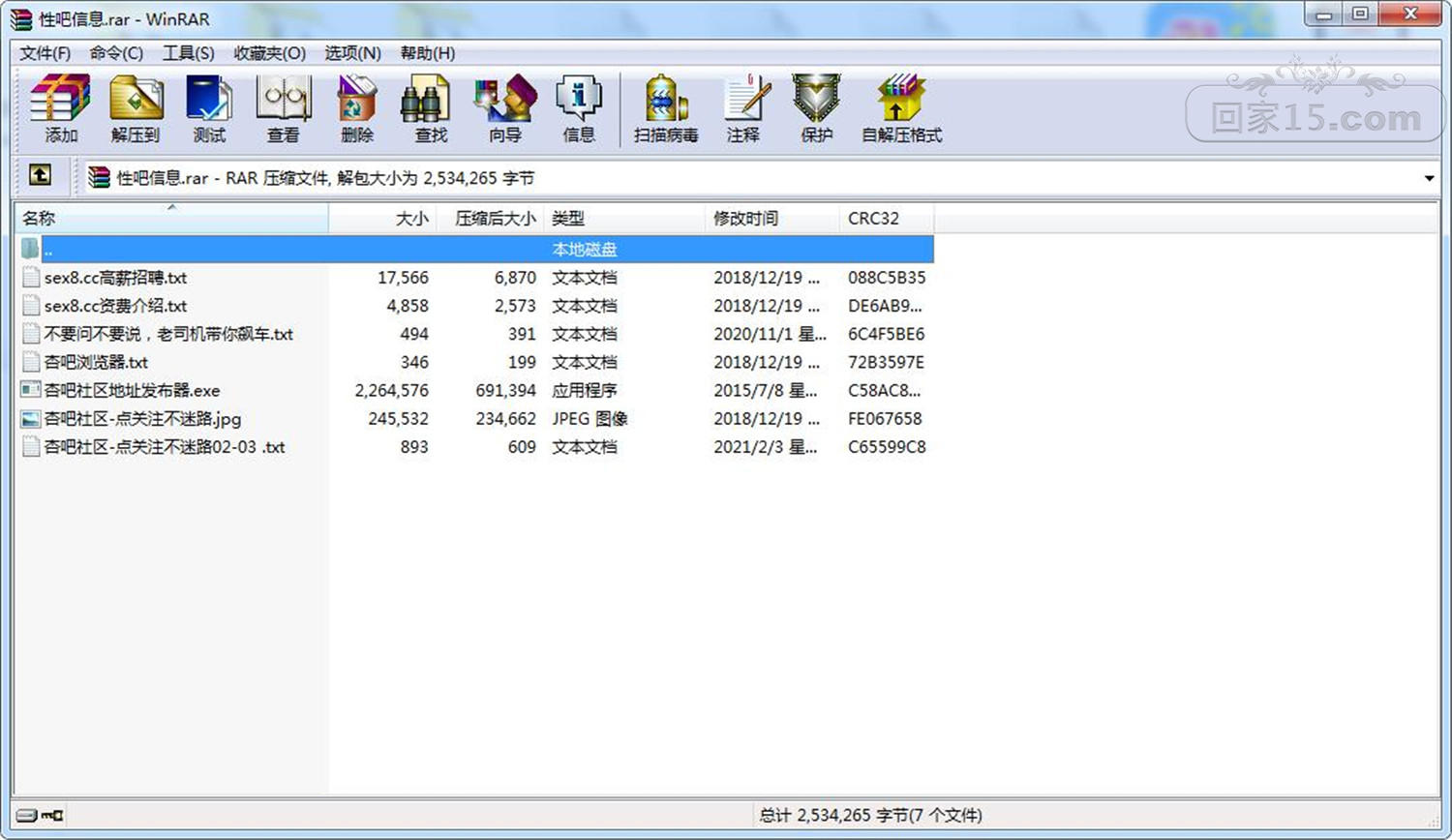Image resolution: width=1452 pixels, height=840 pixels.
Task: Click the file icon of 杏吧浏览器.txt
Action: point(31,362)
